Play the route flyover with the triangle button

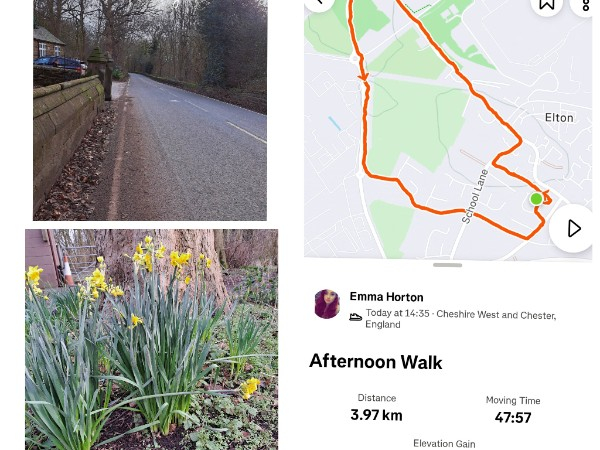[x=573, y=228]
